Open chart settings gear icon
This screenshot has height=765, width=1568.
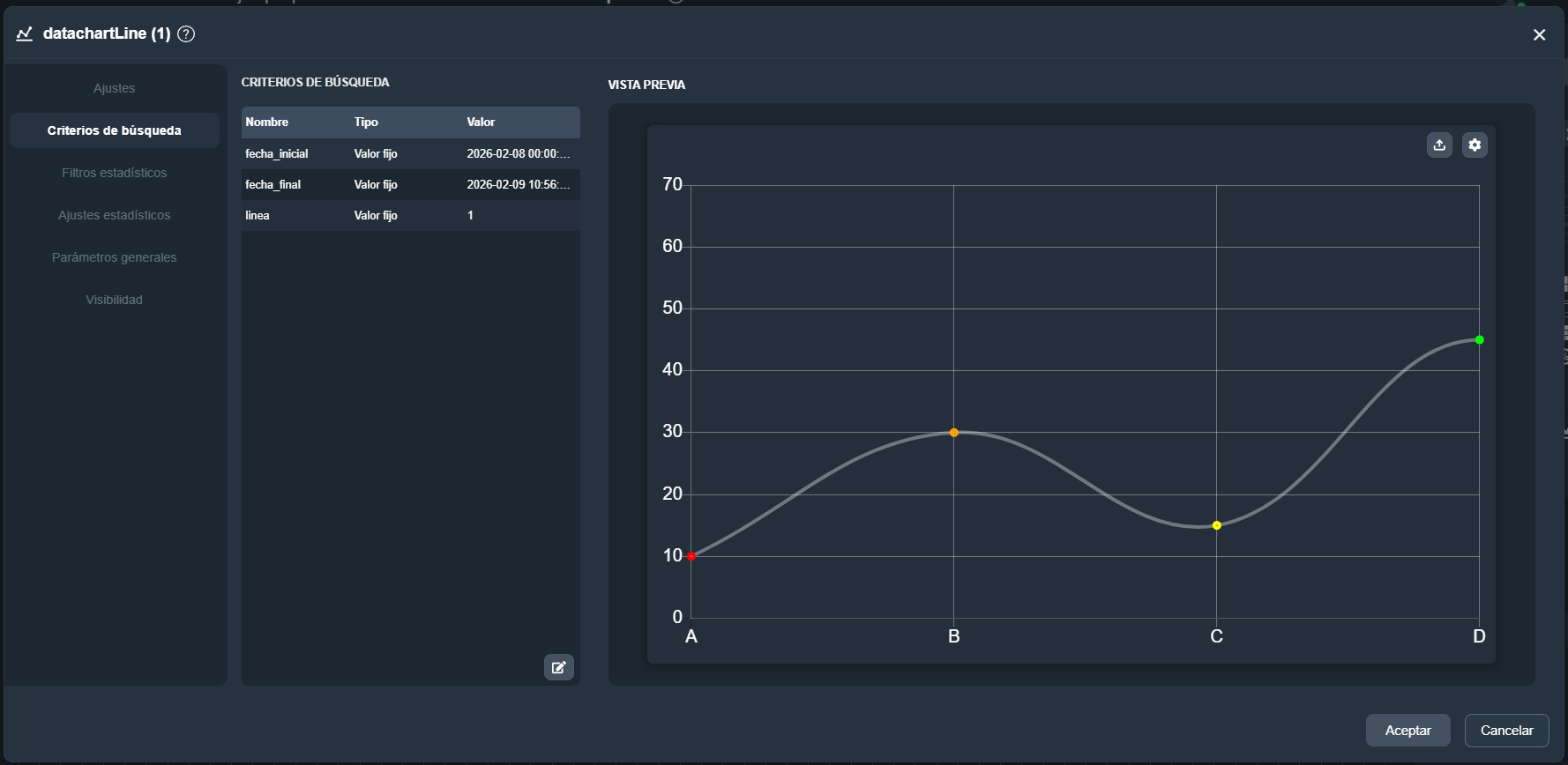[x=1475, y=145]
